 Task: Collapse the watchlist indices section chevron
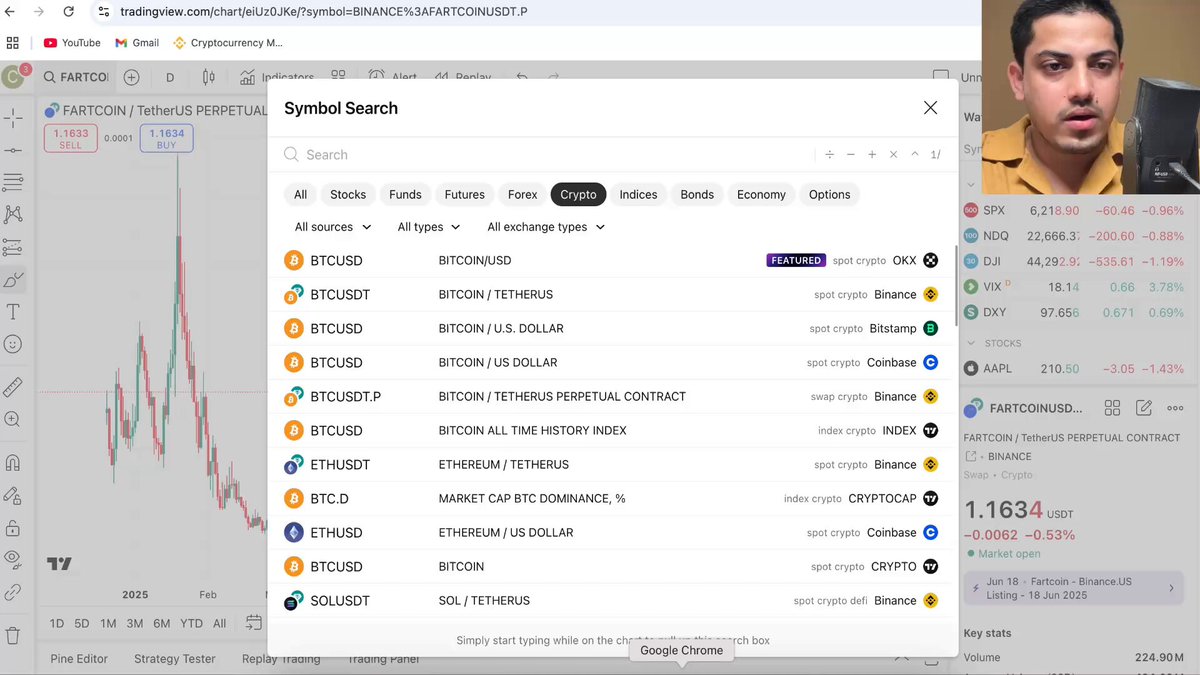[x=970, y=185]
